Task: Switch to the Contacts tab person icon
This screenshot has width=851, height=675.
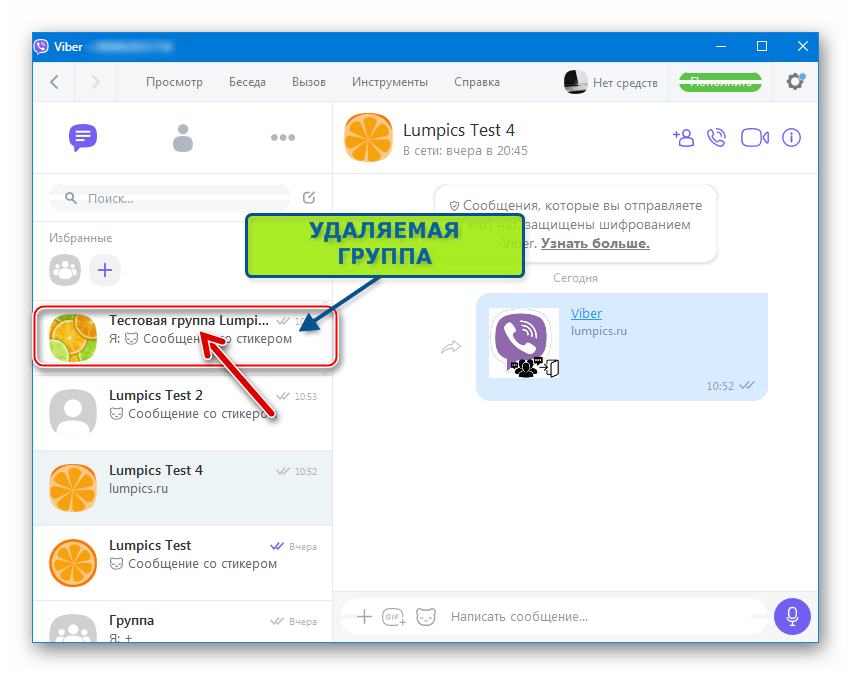Action: click(183, 138)
